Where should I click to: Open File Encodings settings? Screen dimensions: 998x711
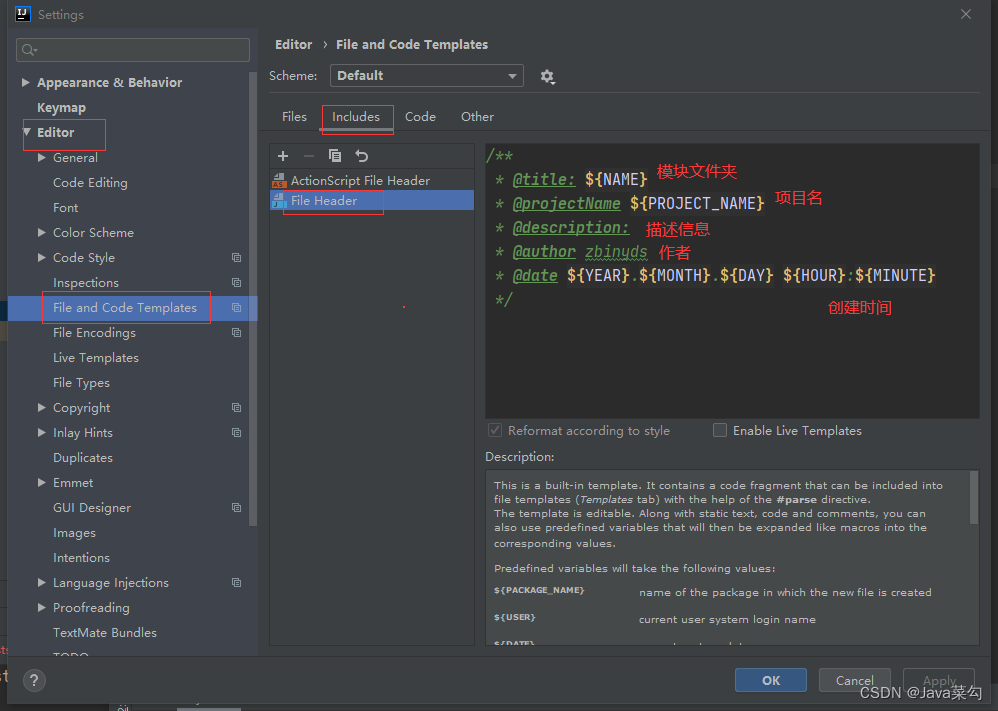tap(94, 333)
